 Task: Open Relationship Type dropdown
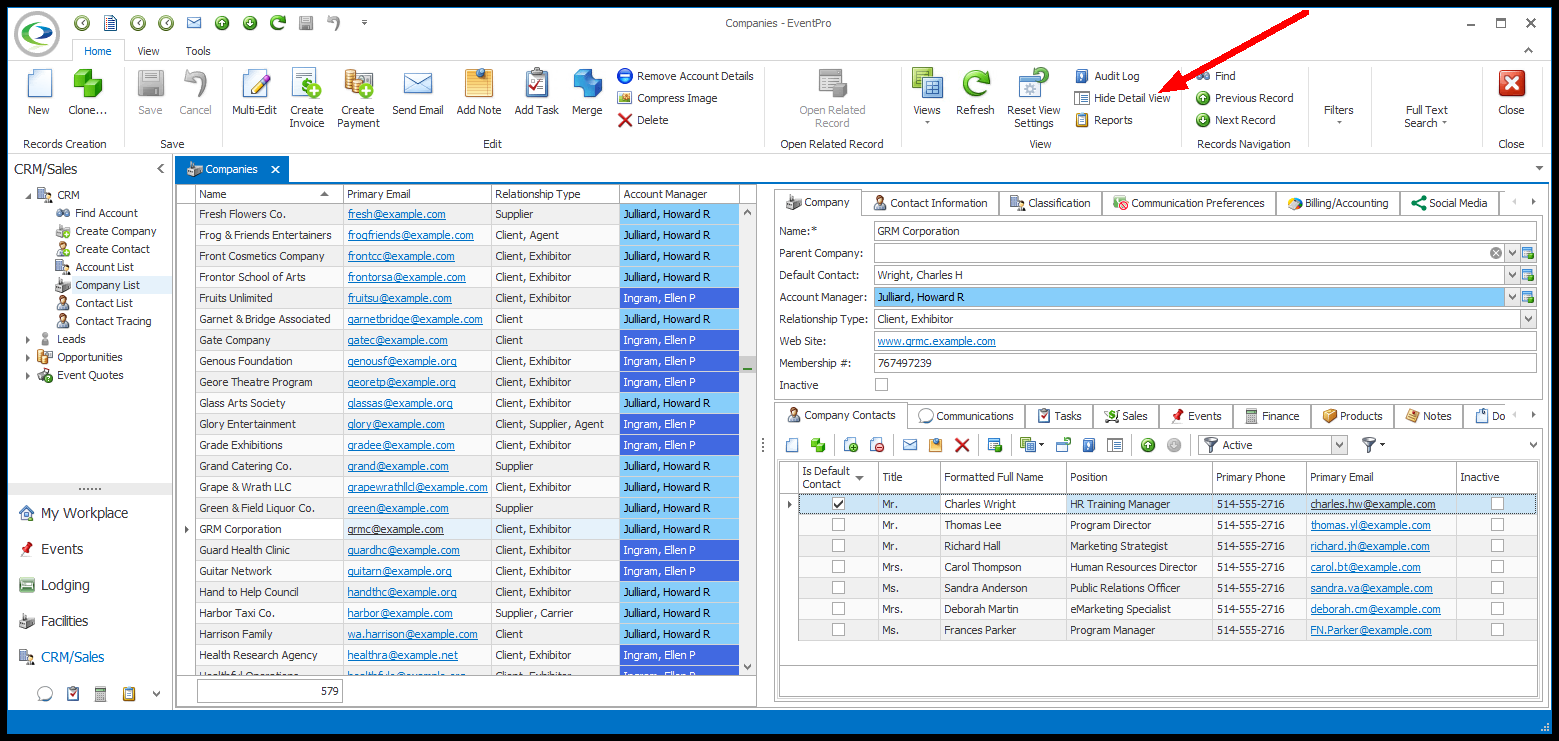1528,319
